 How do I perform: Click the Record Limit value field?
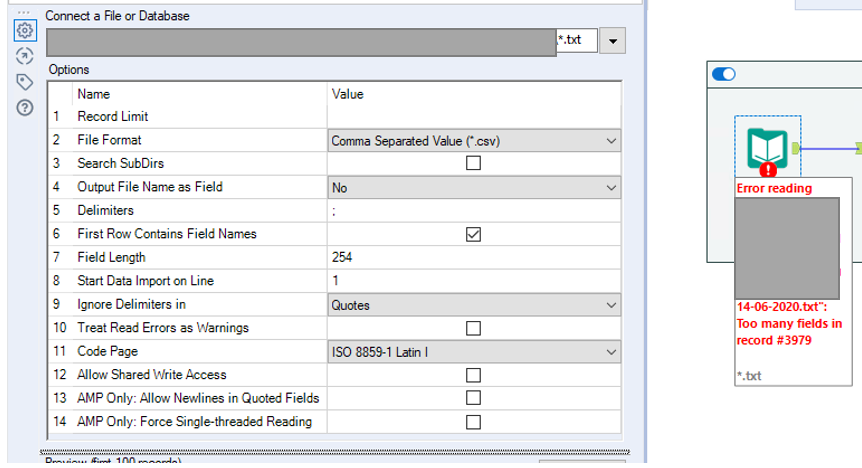(x=474, y=117)
